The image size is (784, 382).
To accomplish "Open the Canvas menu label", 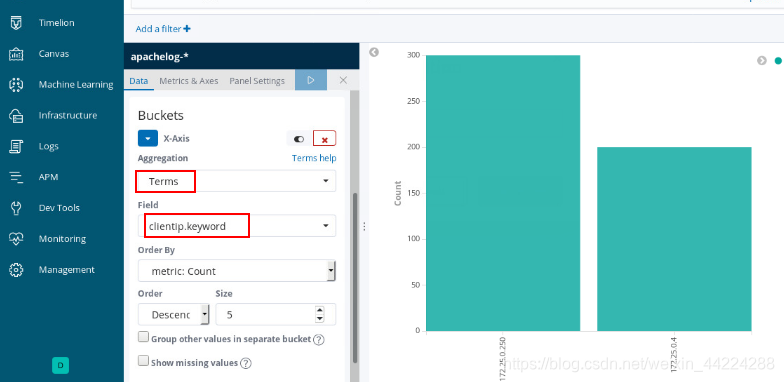I will tap(54, 54).
